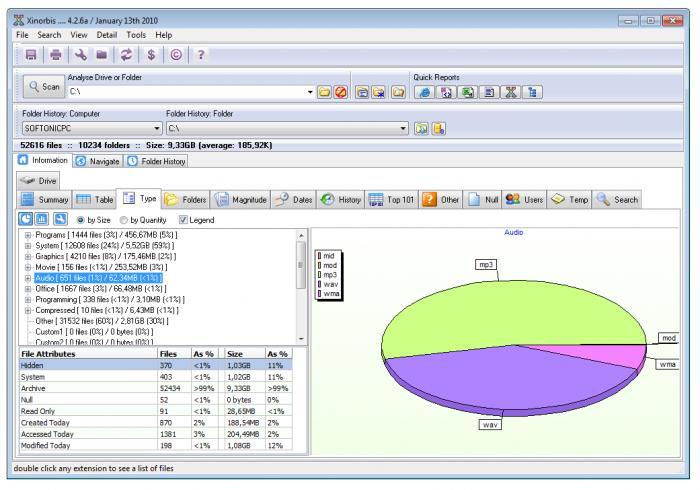Open the Folder History Folder dropdown

point(403,129)
